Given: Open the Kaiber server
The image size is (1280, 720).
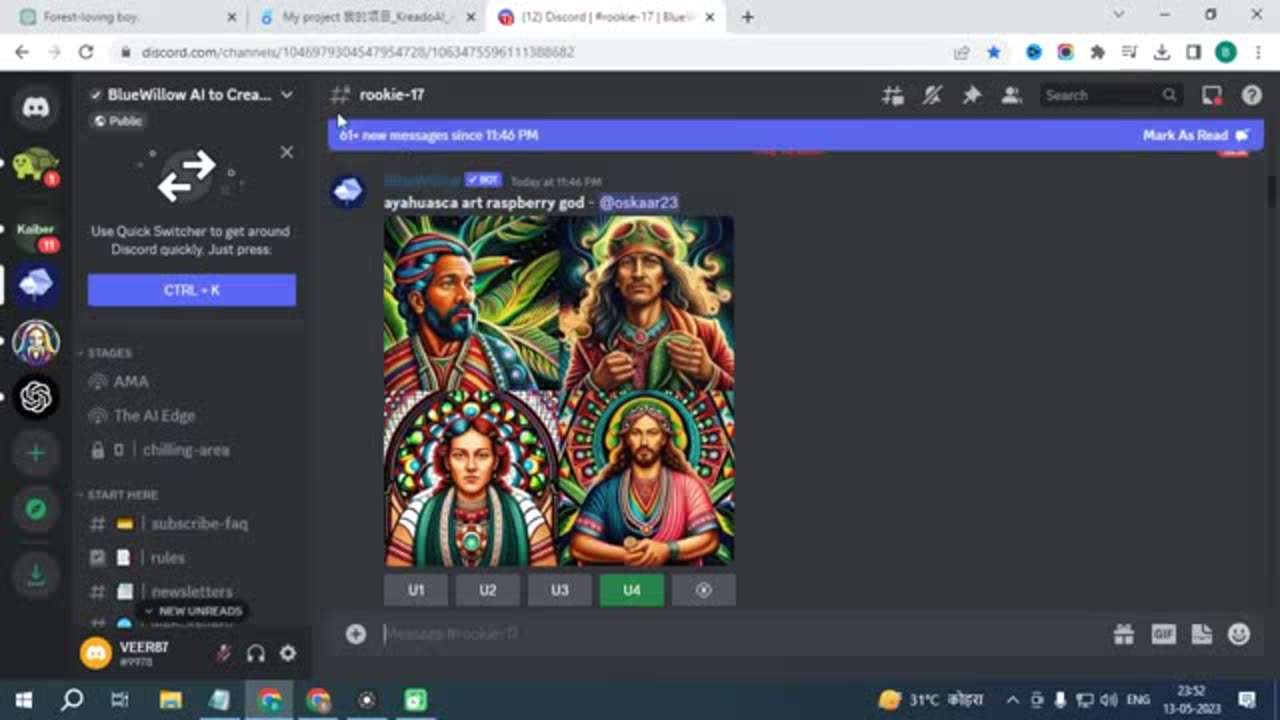Looking at the screenshot, I should (36, 232).
